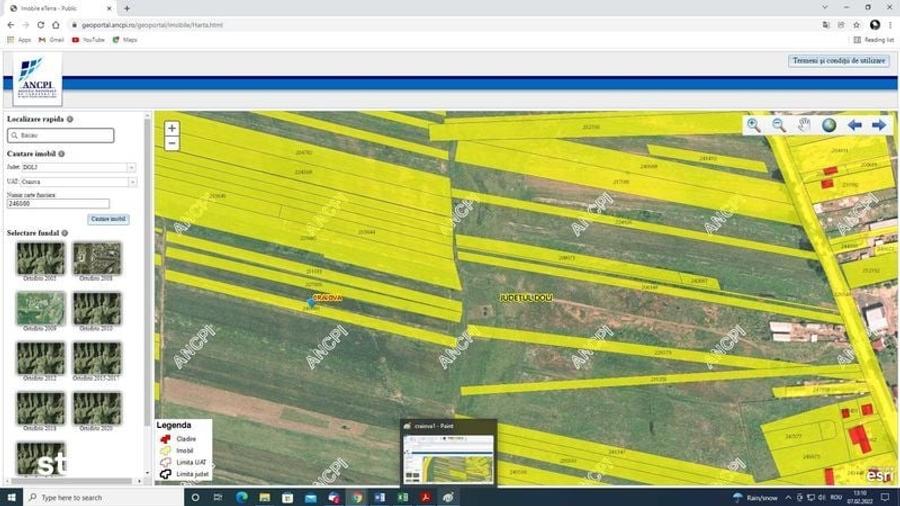Open Chrome three-dot menu
Screen dimensions: 900x506
tap(890, 25)
